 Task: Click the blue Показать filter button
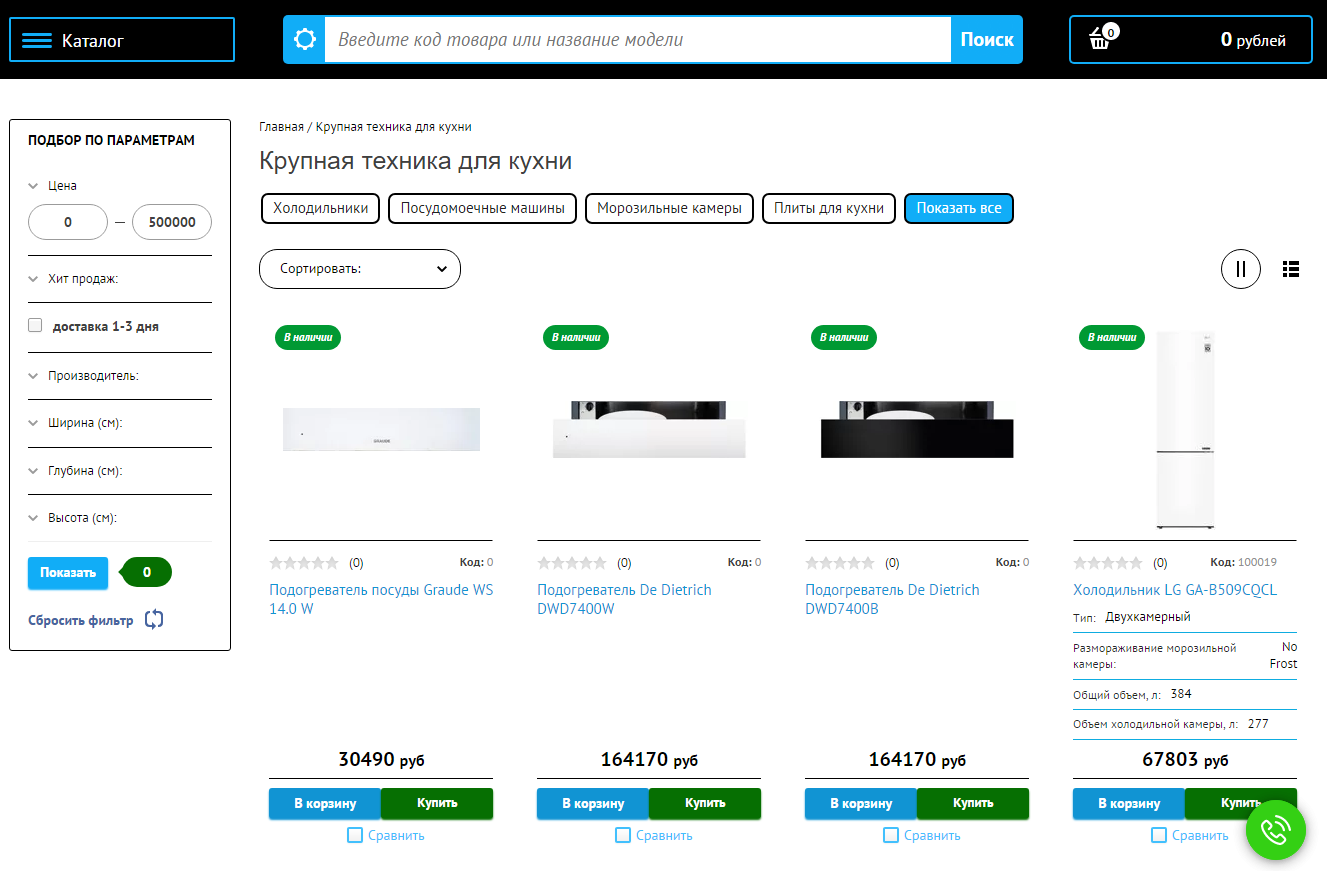[x=68, y=573]
